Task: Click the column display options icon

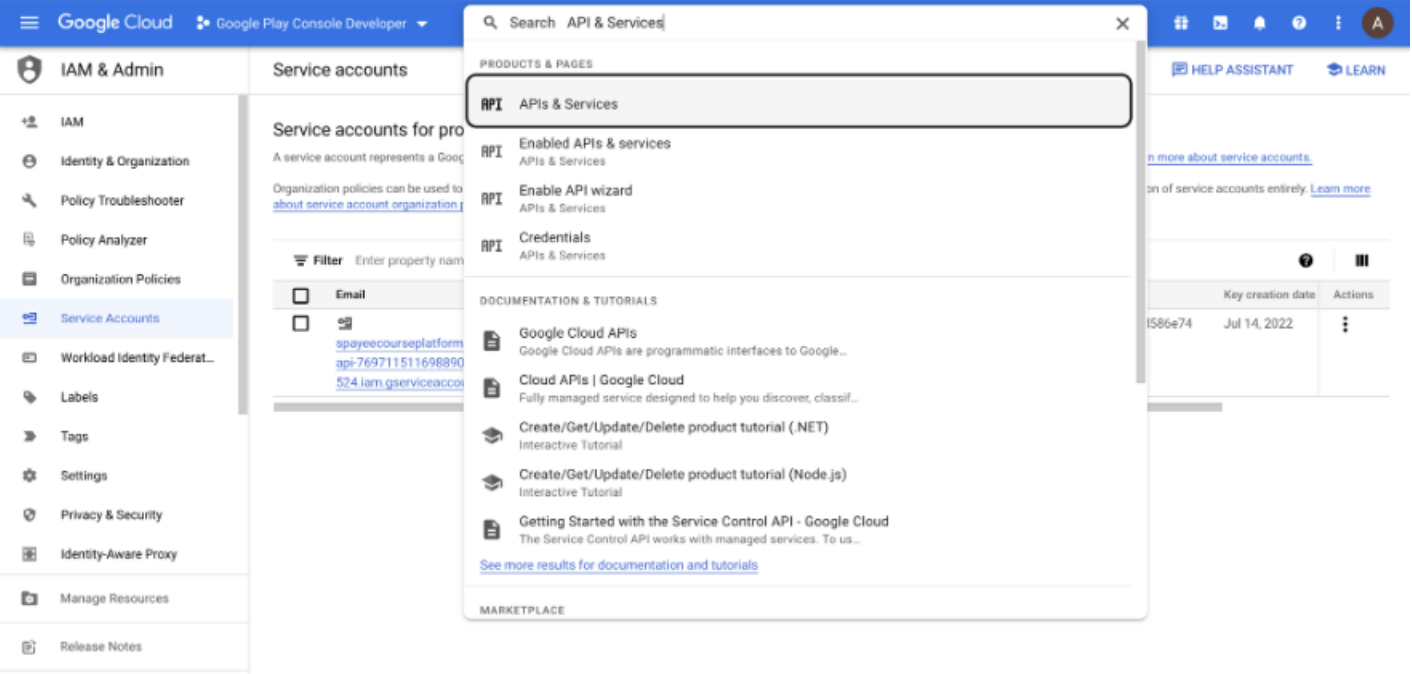Action: 1361,260
